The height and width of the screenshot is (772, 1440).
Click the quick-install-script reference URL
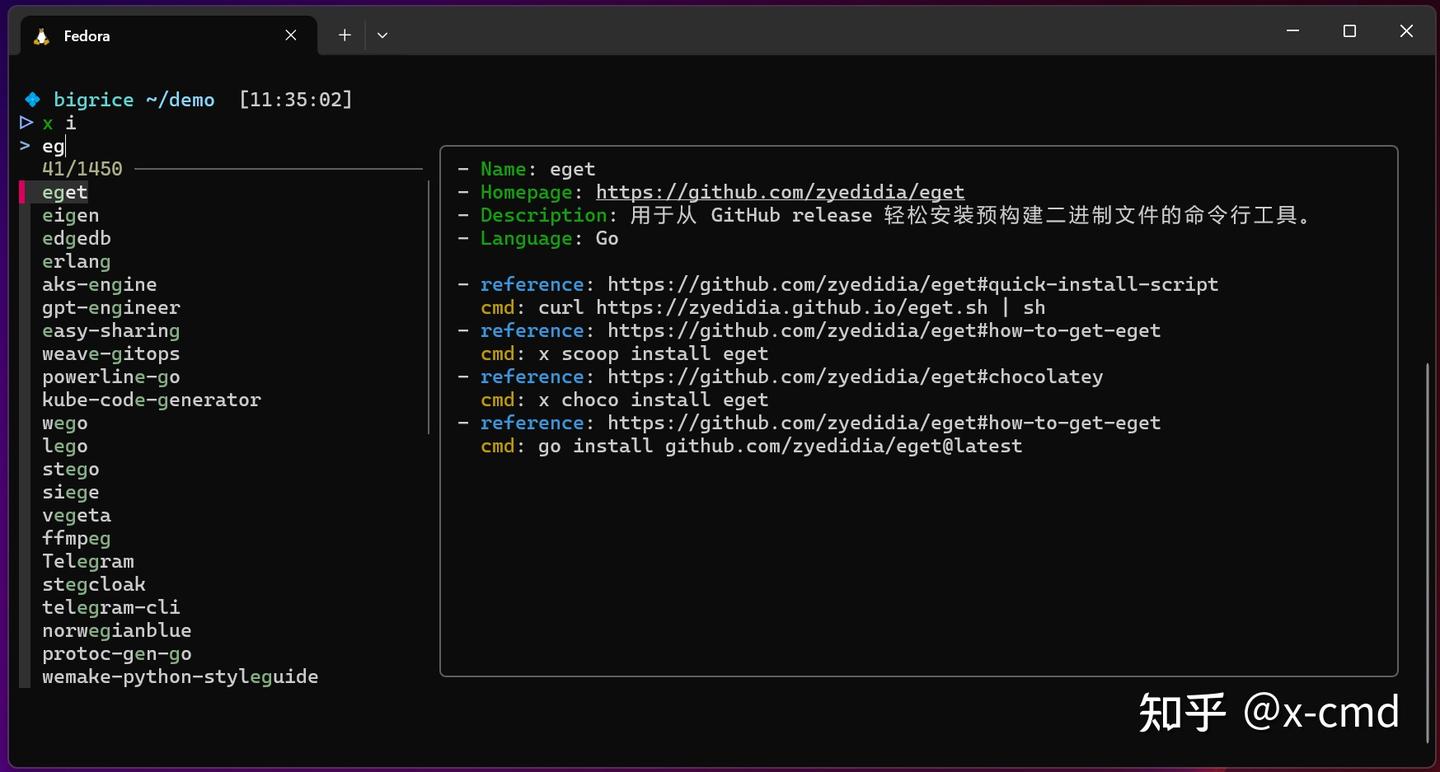click(x=913, y=284)
